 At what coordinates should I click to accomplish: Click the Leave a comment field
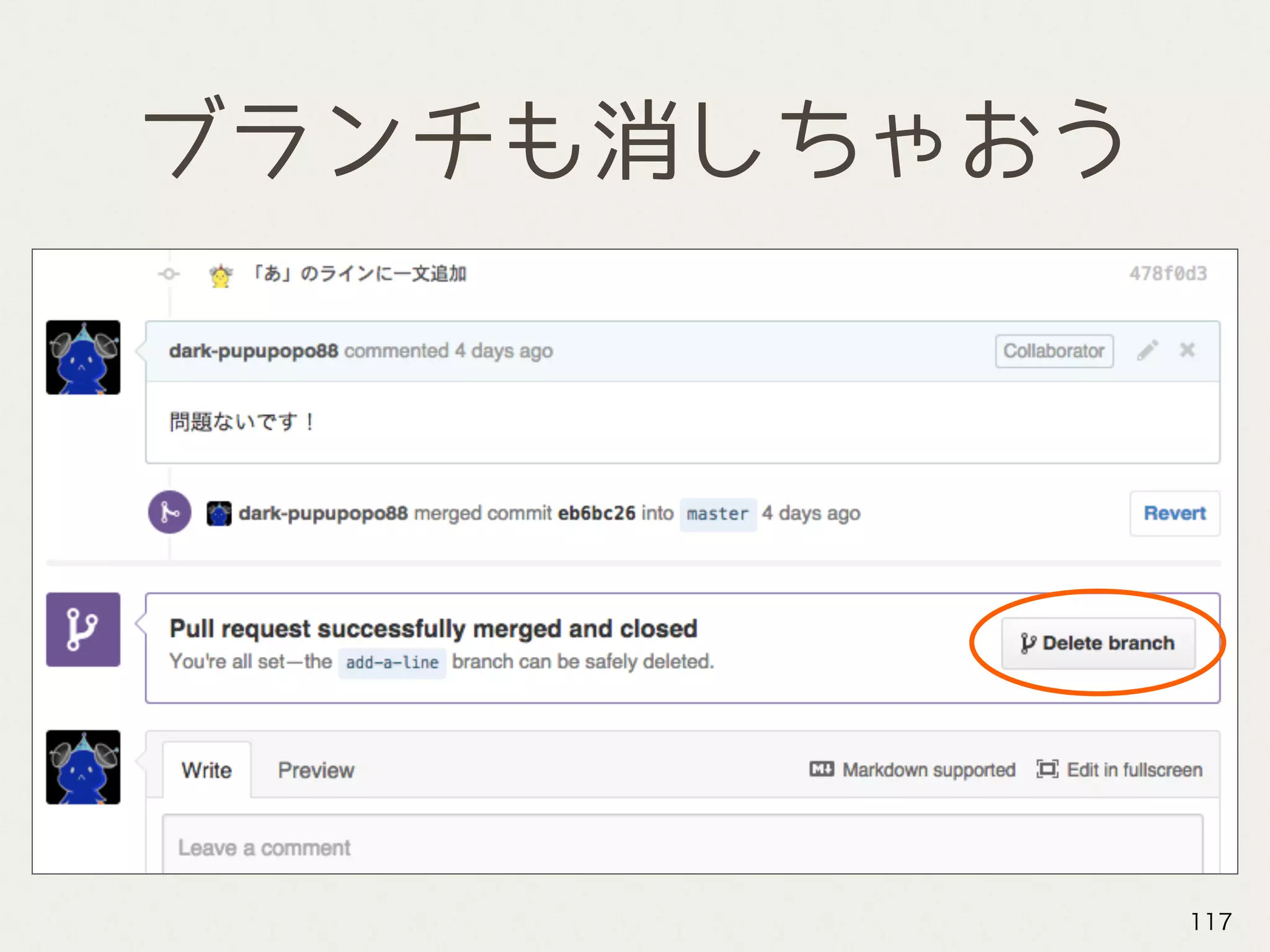[x=682, y=847]
